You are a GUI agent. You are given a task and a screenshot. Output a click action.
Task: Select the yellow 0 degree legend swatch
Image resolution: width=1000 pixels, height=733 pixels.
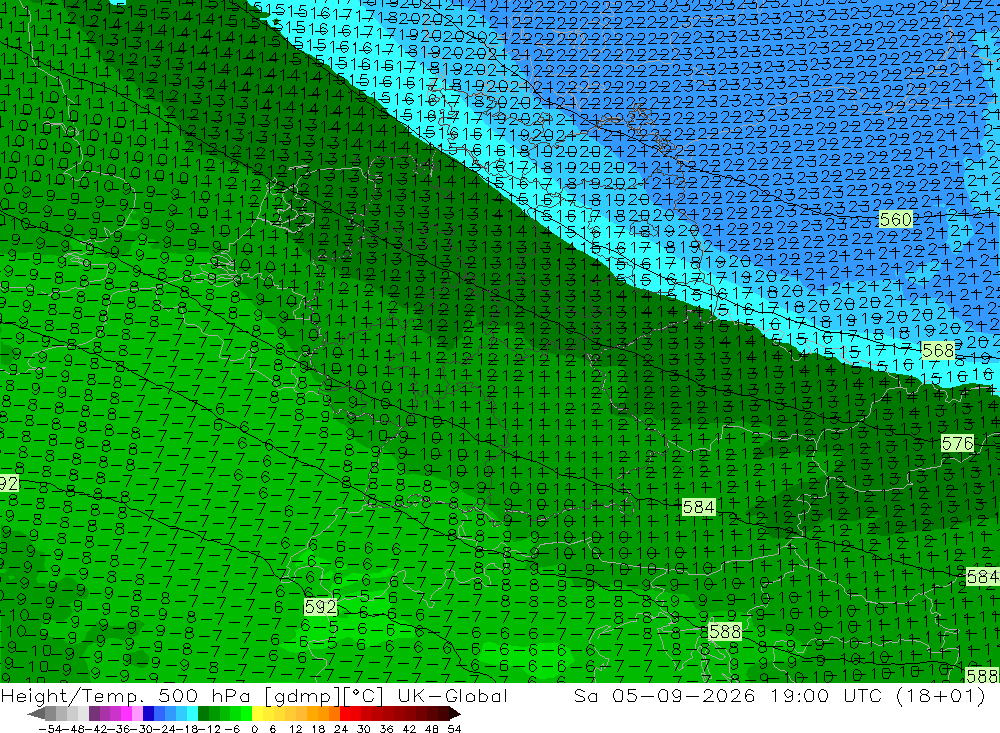pos(258,713)
